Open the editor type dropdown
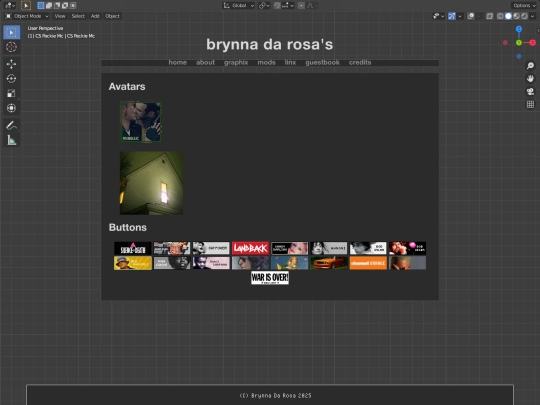Screen dimensions: 540x405 10,6
